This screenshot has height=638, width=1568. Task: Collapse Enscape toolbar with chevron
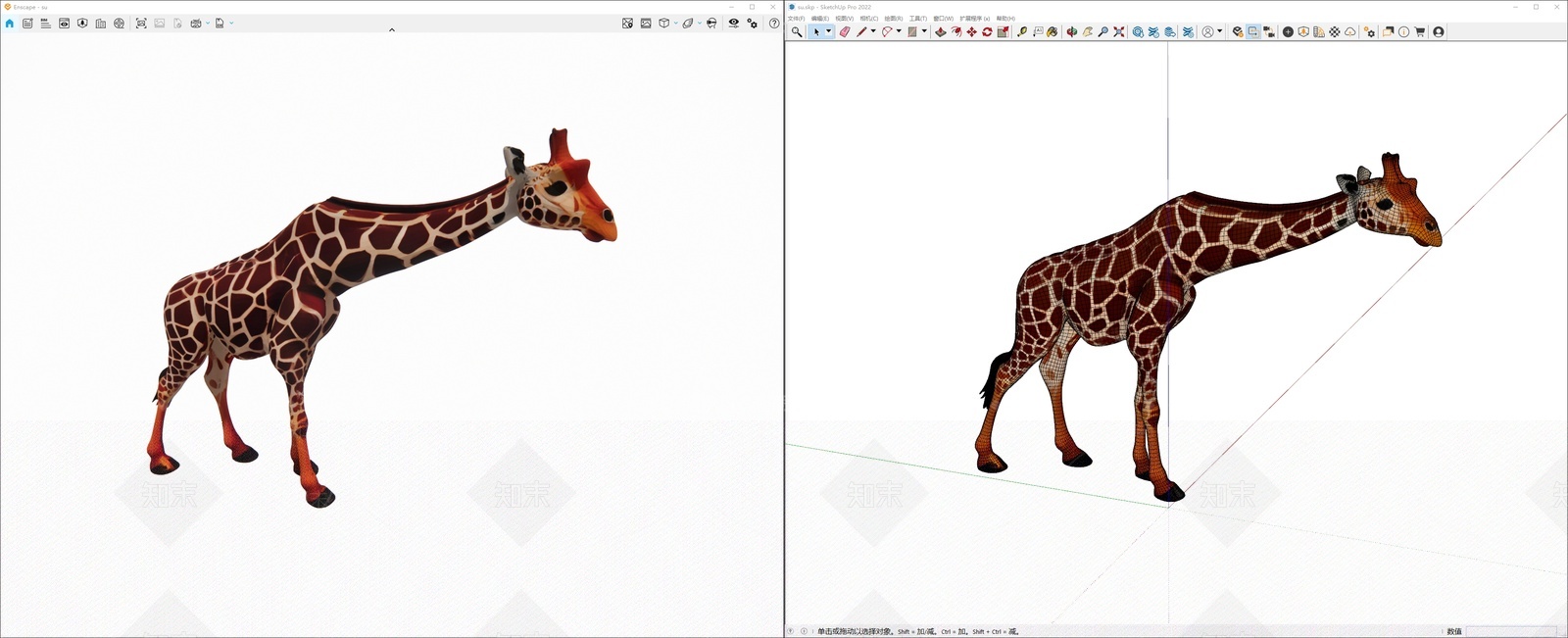point(392,30)
